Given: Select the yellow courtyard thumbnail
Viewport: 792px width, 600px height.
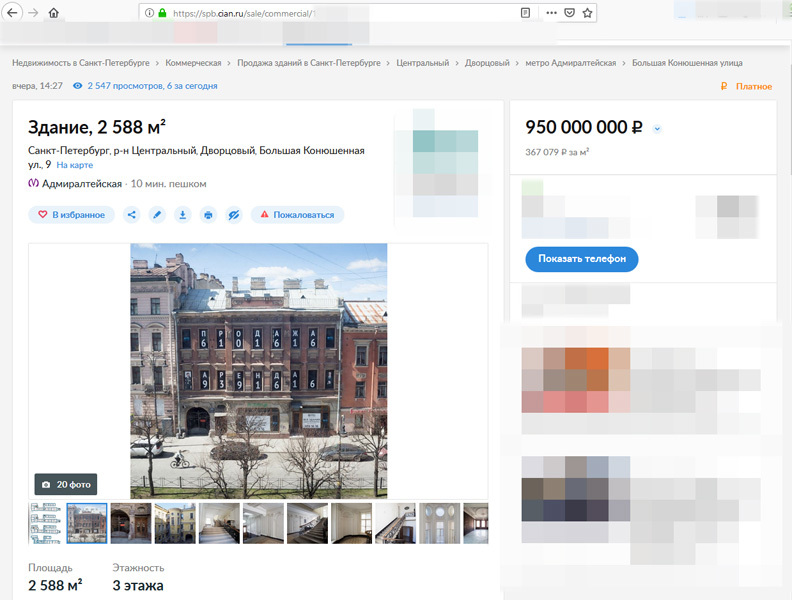Looking at the screenshot, I should (x=175, y=523).
